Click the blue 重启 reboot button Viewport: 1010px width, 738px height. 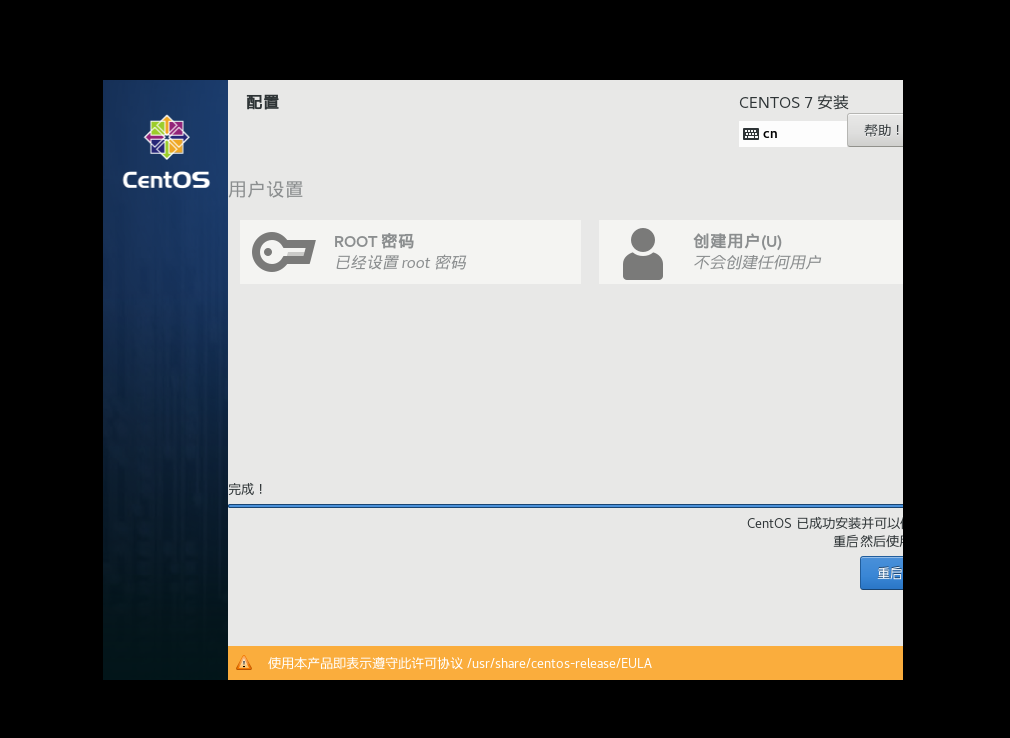[882, 573]
